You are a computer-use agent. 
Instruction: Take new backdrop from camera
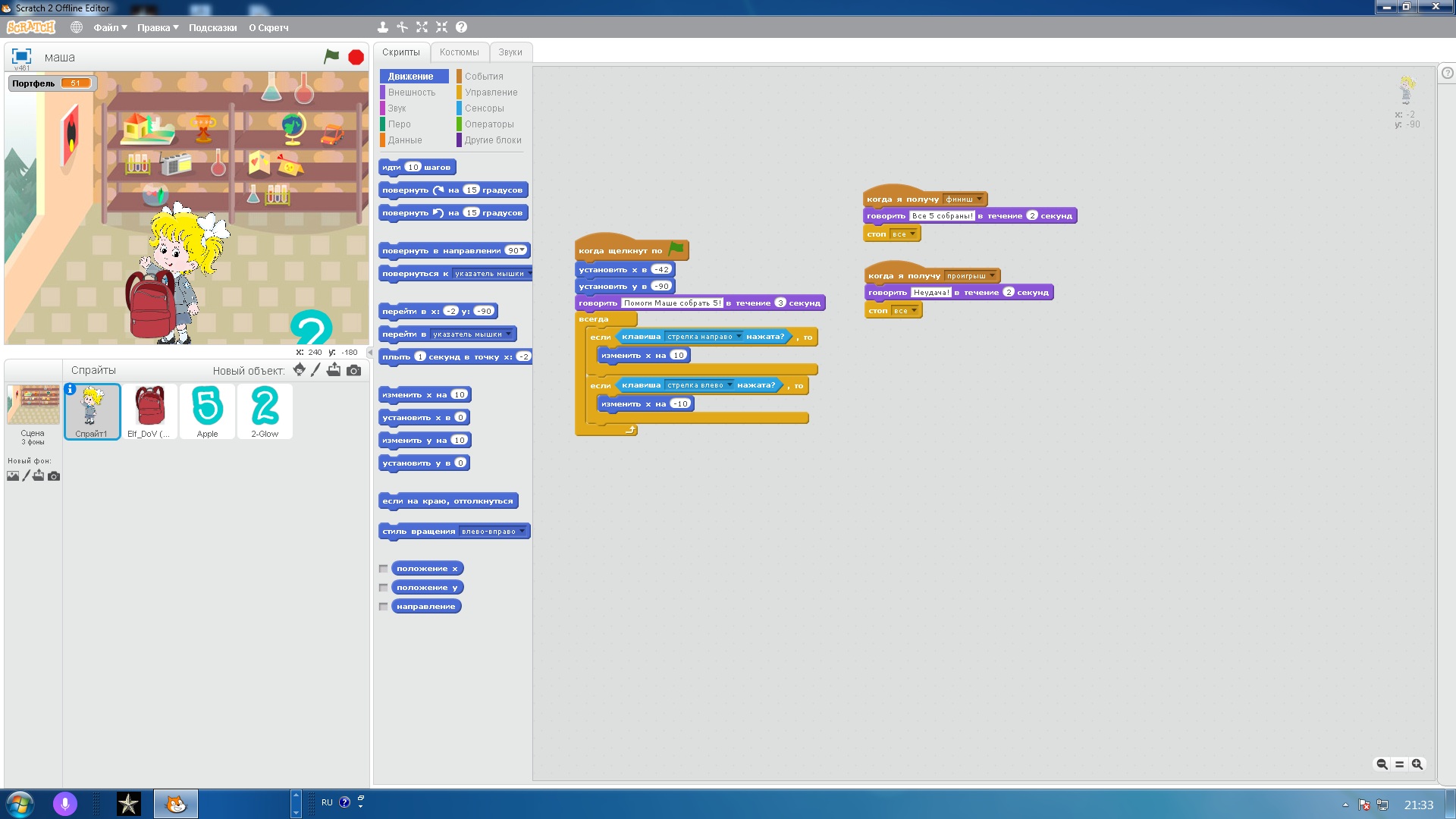click(x=54, y=476)
